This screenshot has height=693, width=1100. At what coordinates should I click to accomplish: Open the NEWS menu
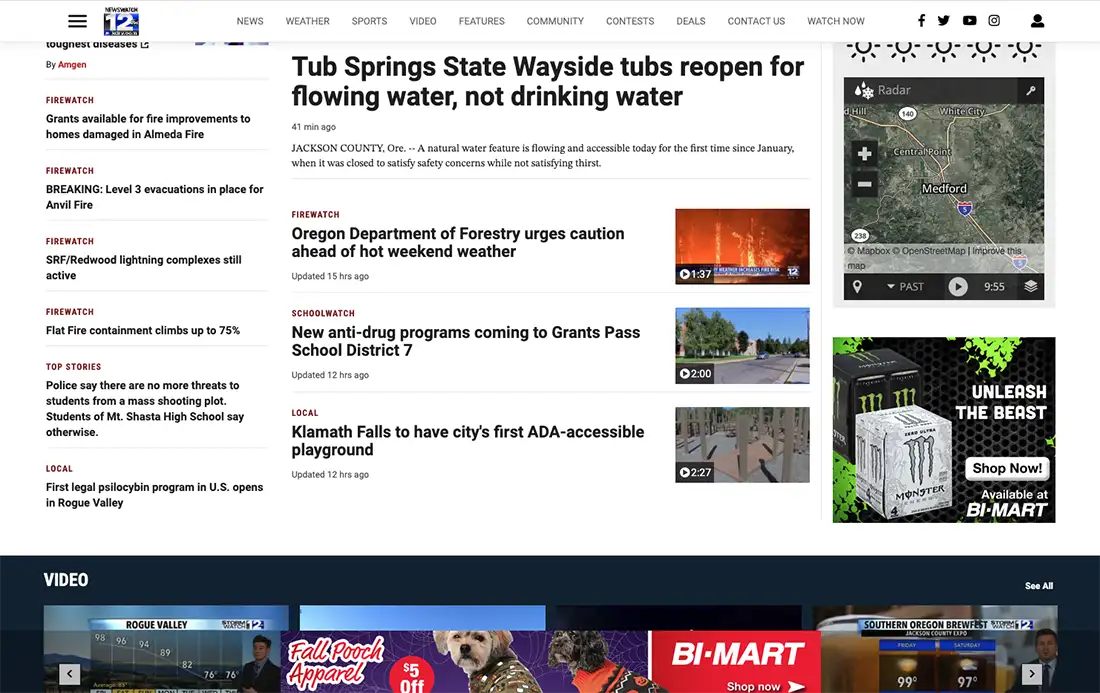coord(250,21)
